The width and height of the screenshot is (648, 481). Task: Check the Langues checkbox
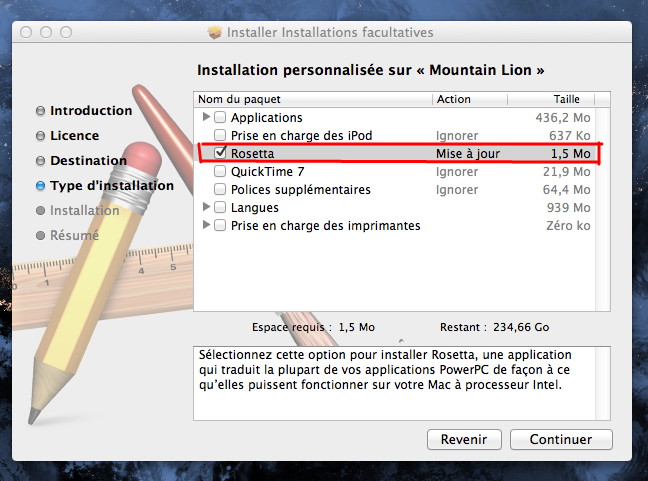click(x=220, y=207)
